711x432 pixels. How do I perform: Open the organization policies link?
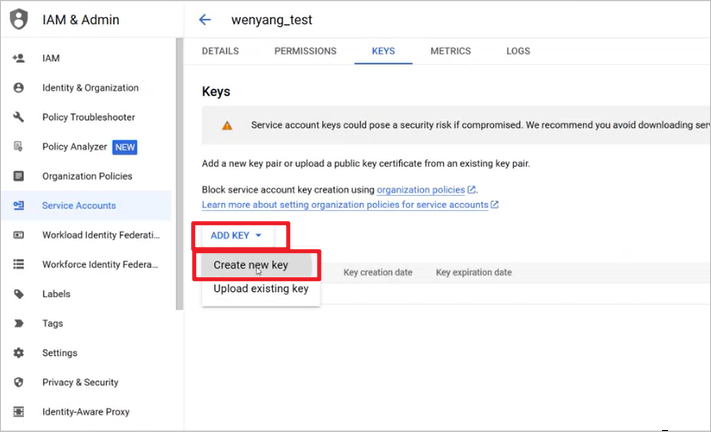(421, 189)
